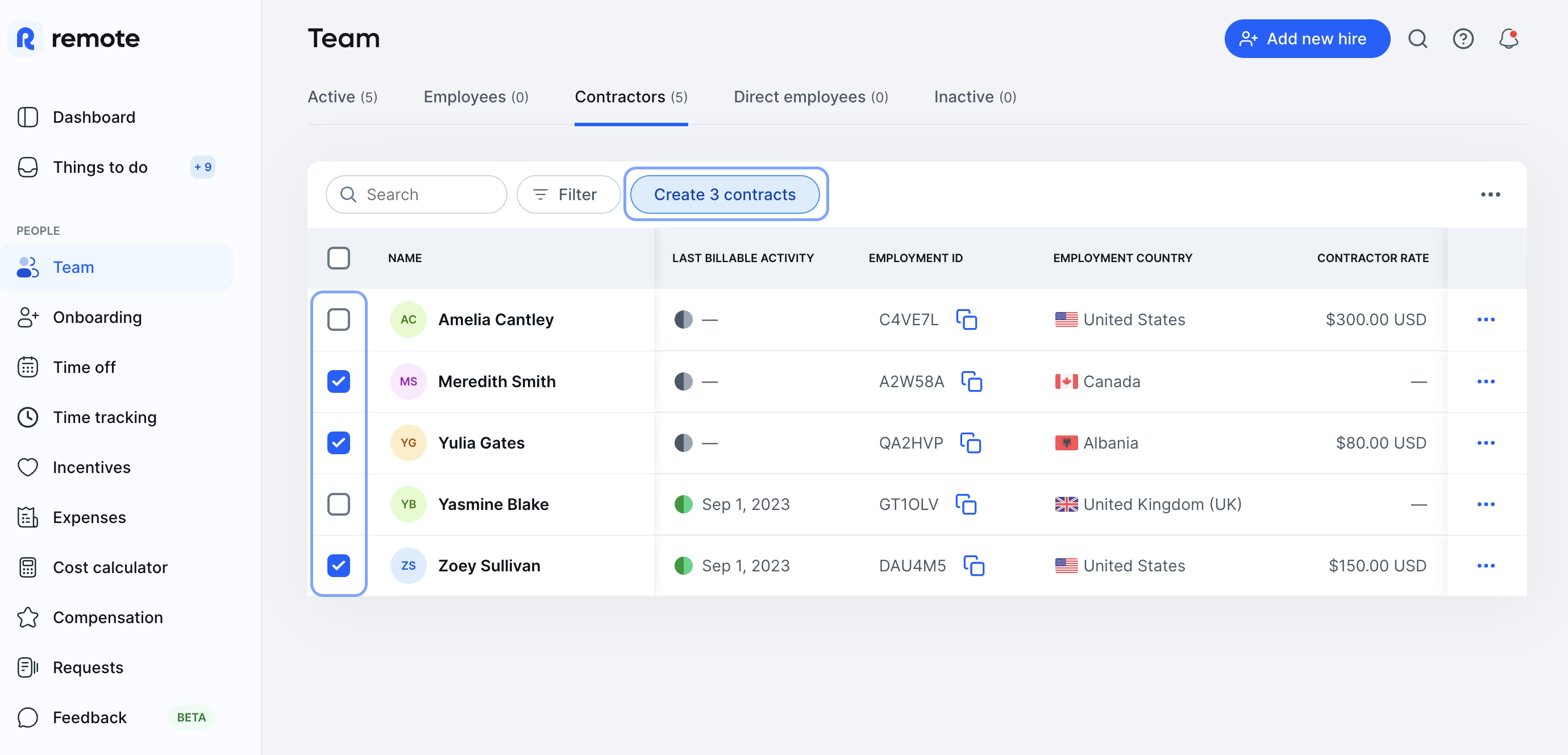Open Cost calculator in the sidebar

point(110,567)
